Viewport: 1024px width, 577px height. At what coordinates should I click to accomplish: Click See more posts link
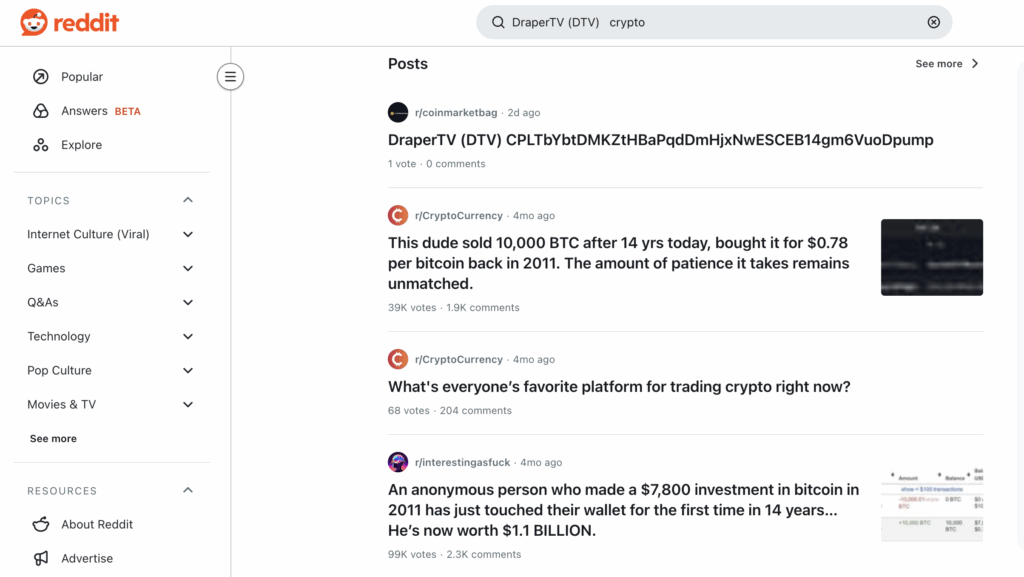946,64
